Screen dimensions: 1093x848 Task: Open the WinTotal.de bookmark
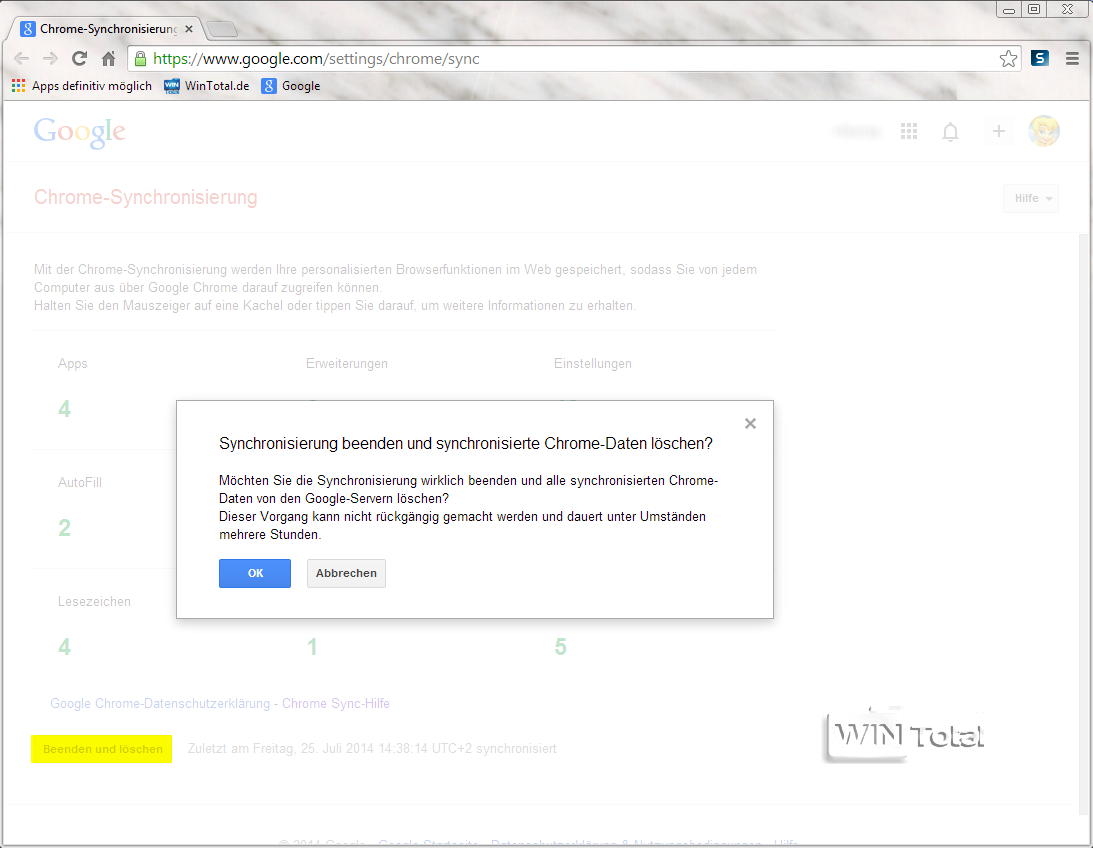pos(206,86)
